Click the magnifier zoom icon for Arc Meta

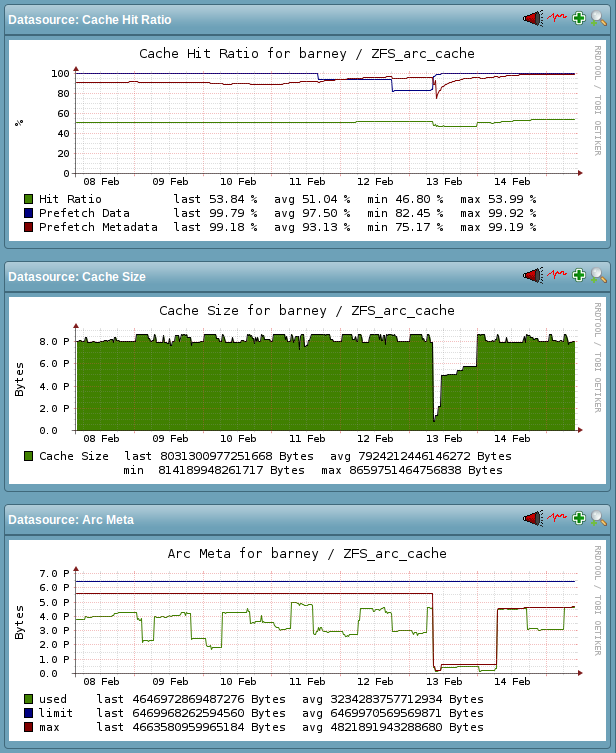[x=599, y=518]
